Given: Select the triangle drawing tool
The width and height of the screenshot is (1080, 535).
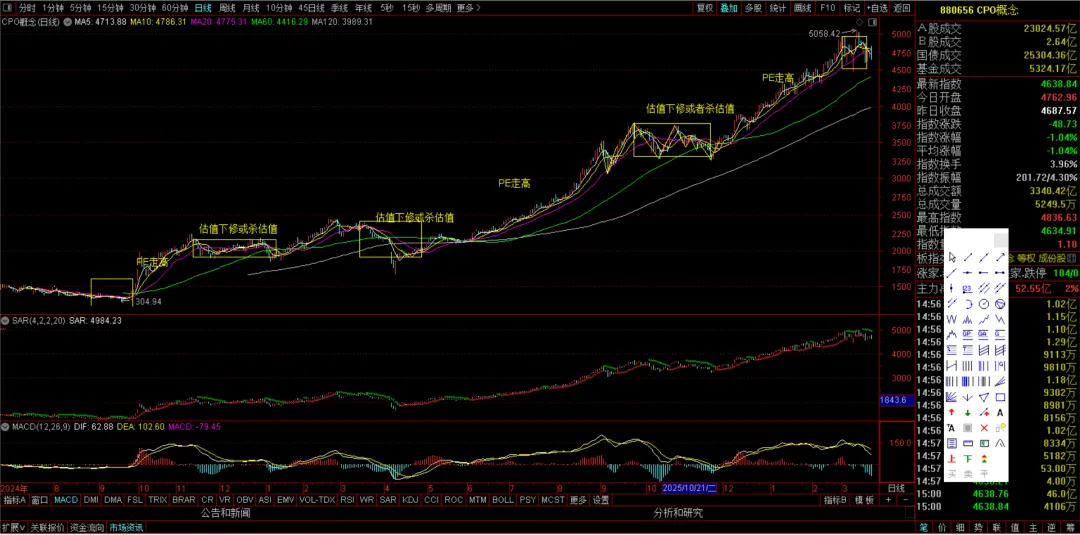Looking at the screenshot, I should [984, 397].
